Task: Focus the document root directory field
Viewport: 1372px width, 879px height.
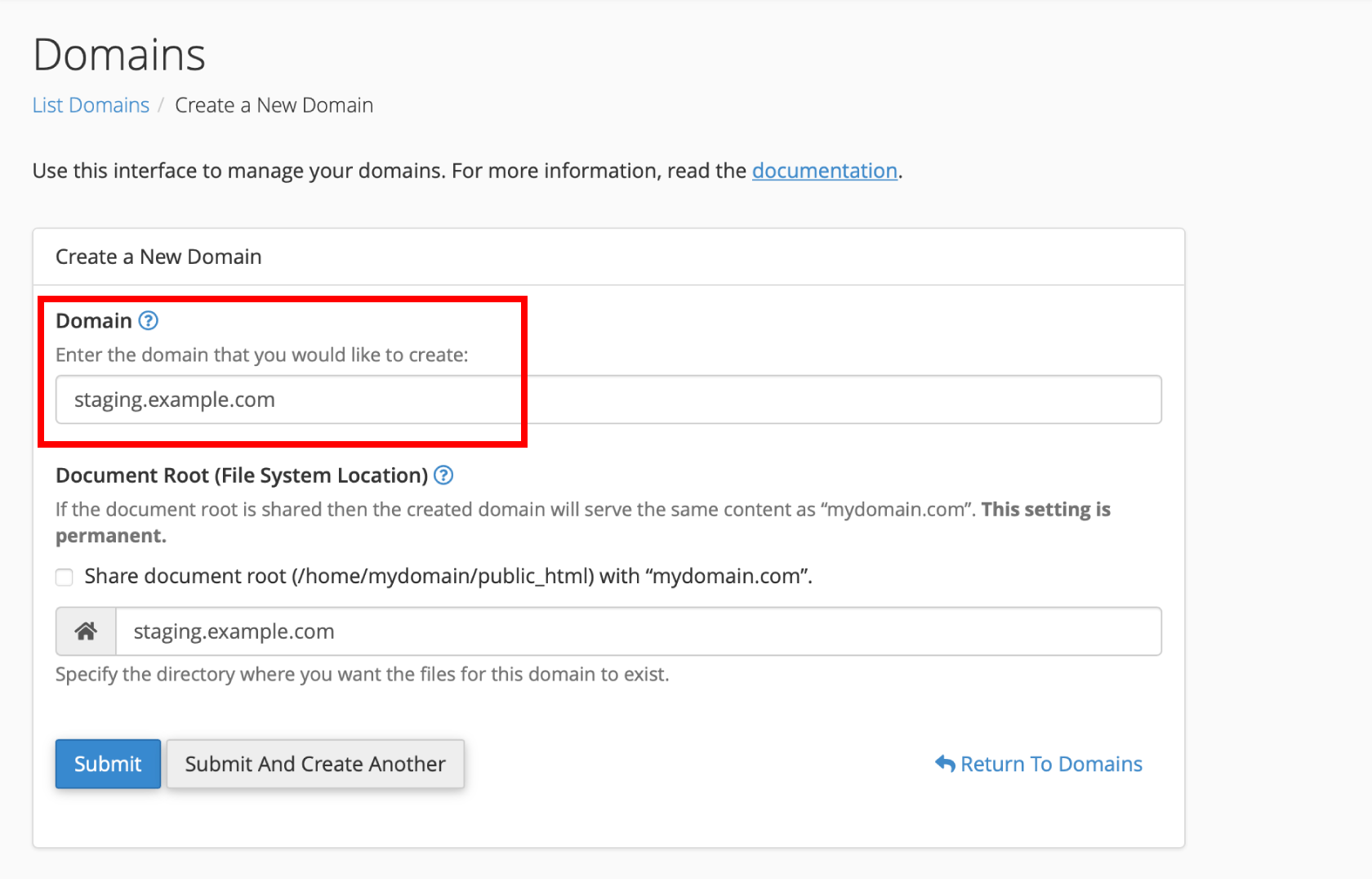Action: point(639,631)
